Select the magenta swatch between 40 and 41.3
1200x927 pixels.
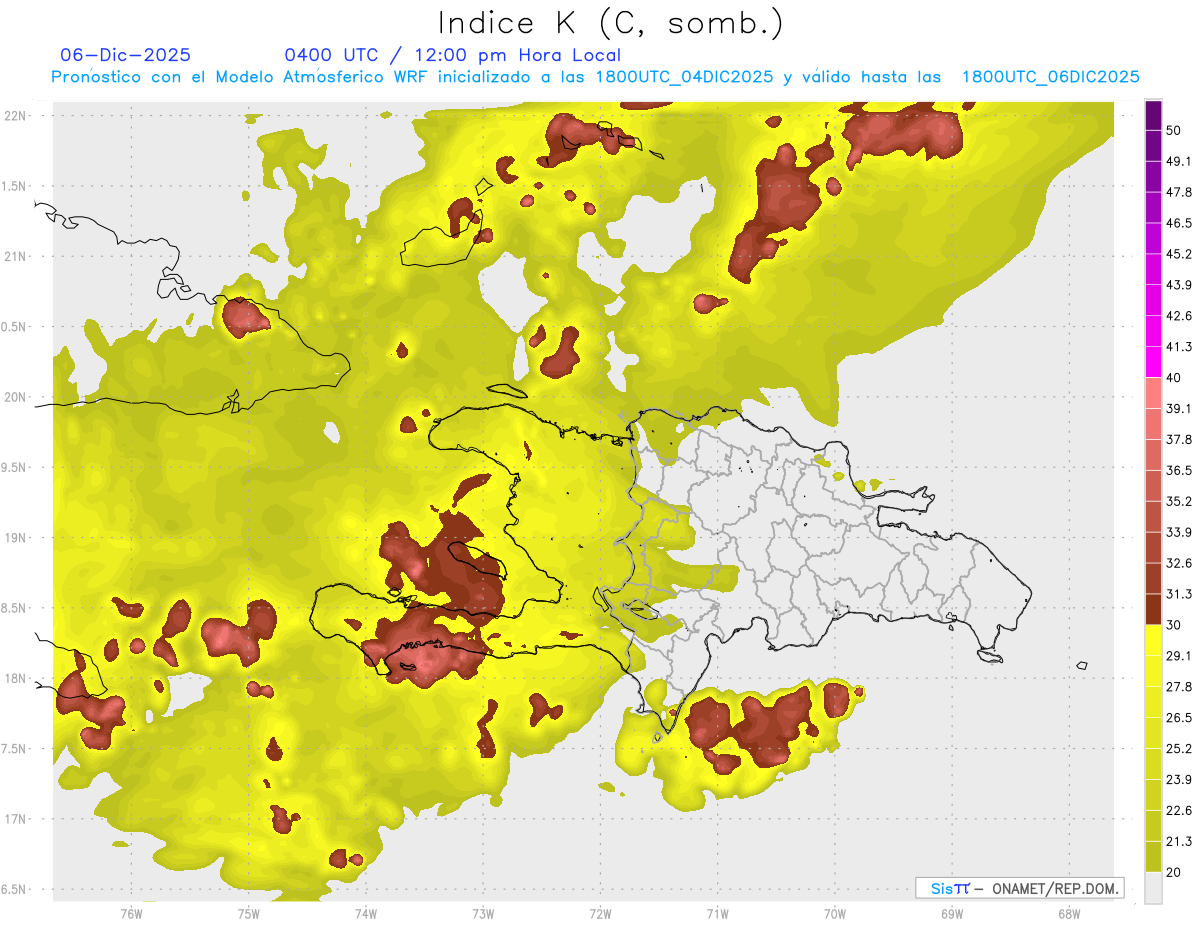[x=1154, y=362]
